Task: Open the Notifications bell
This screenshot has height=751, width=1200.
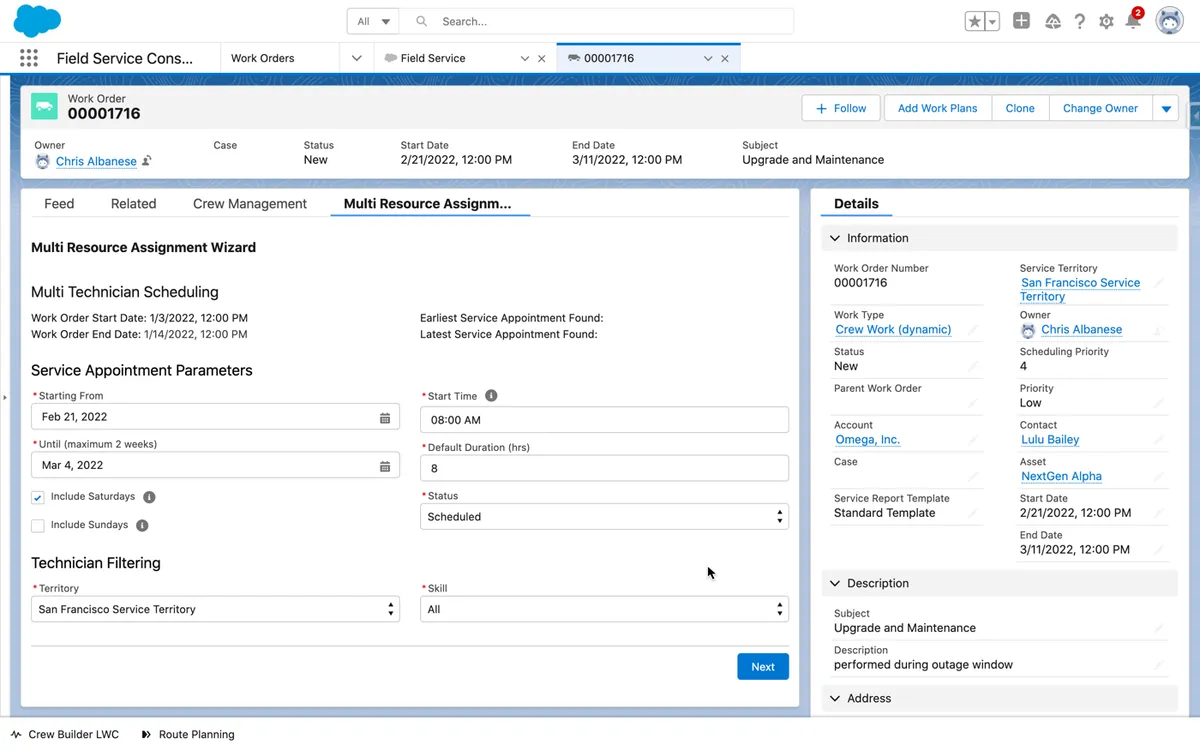Action: [x=1133, y=21]
